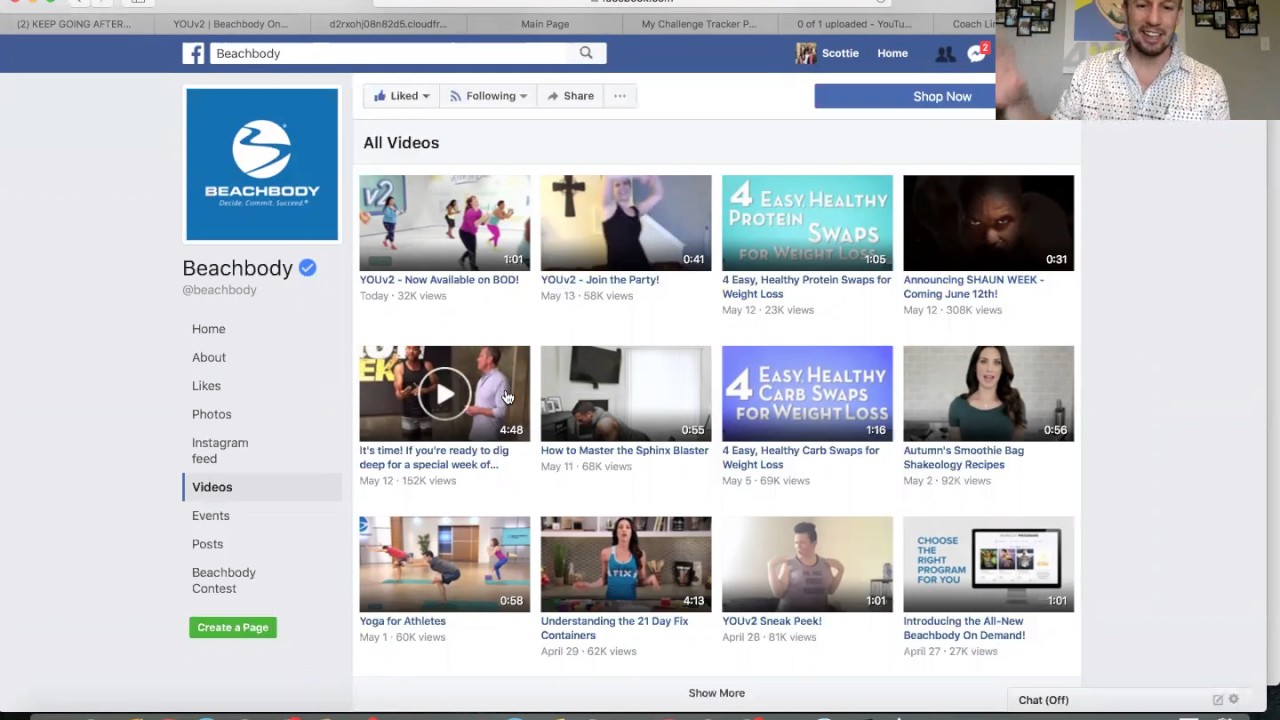This screenshot has width=1280, height=720.
Task: Select Home in the page sidebar
Action: click(x=209, y=329)
